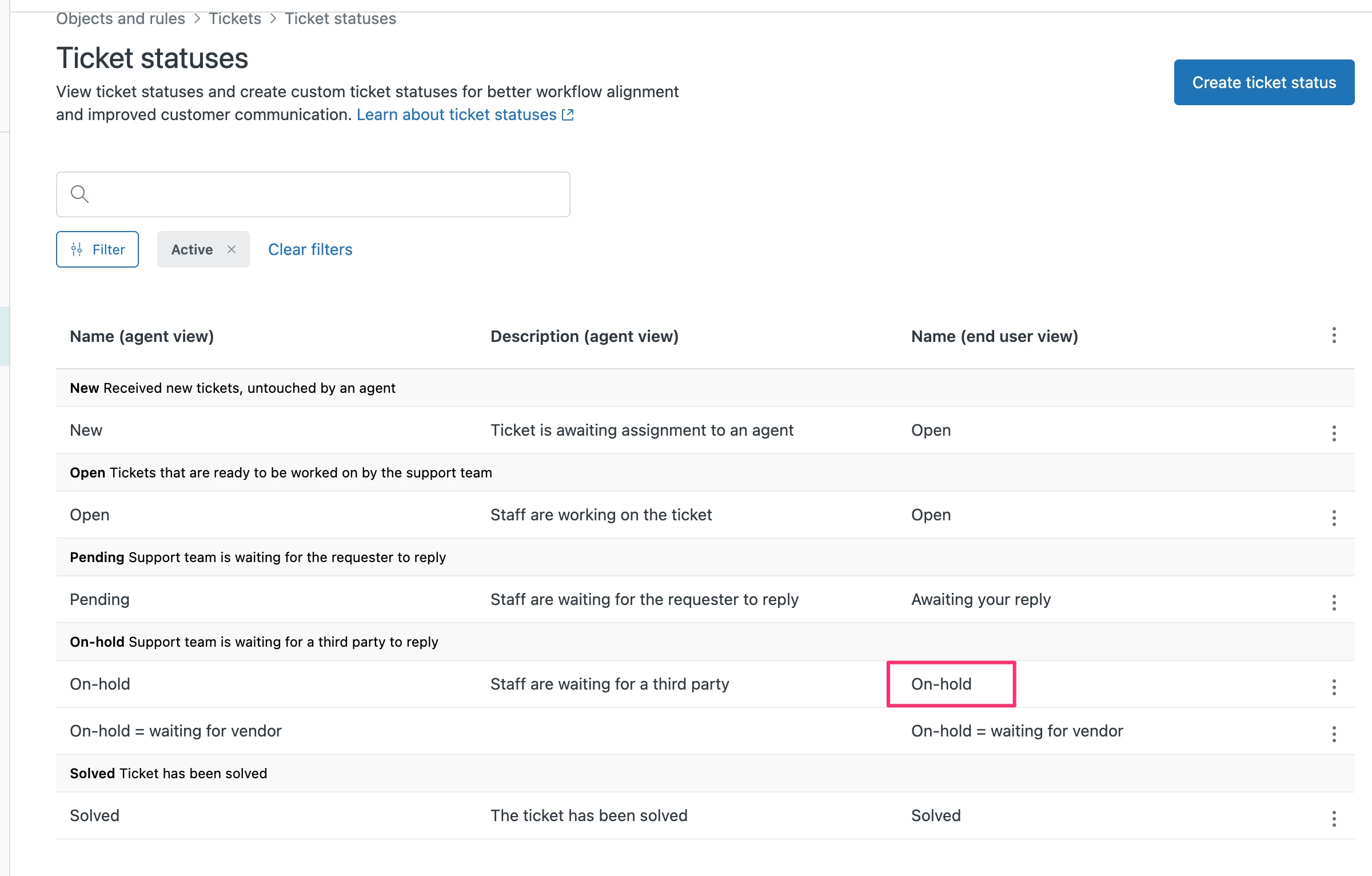Open the kebab menu for On-hold status row
Image resolution: width=1372 pixels, height=876 pixels.
click(x=1334, y=687)
